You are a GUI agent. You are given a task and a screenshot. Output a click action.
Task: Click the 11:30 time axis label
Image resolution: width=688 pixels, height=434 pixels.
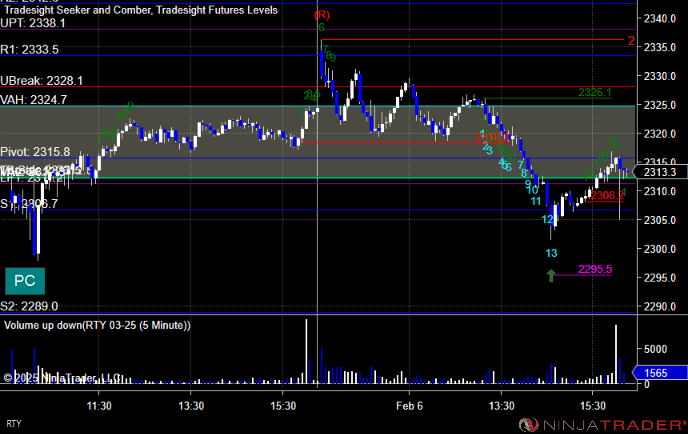coord(99,406)
